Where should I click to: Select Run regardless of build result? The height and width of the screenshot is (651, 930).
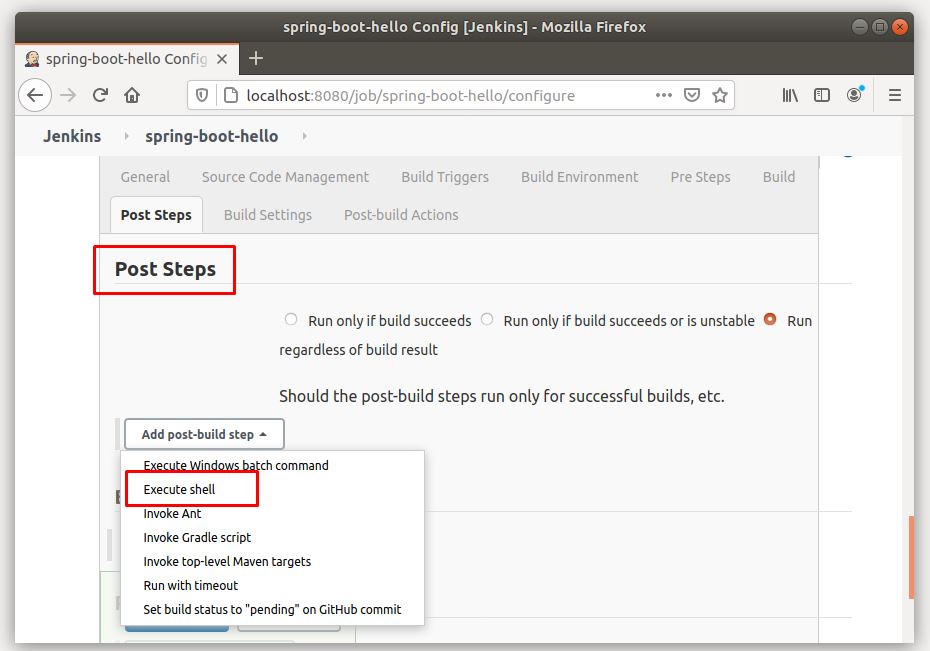[x=770, y=319]
